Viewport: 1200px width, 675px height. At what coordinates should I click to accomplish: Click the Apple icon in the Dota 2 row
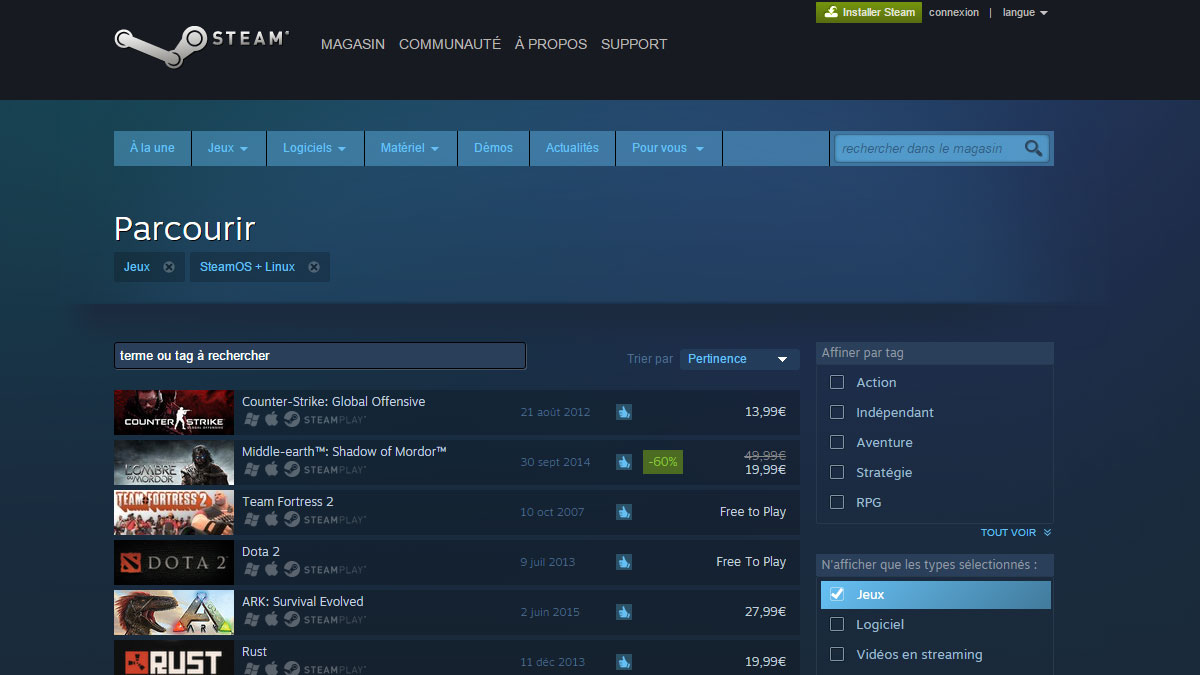click(271, 569)
